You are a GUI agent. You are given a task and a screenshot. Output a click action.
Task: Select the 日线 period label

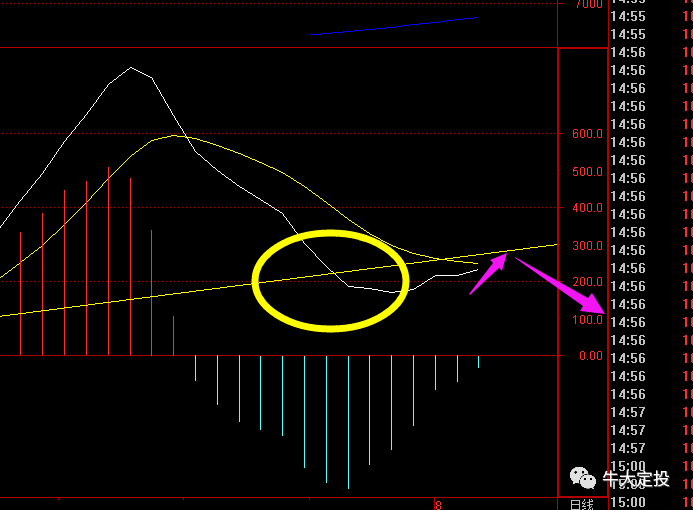point(582,503)
